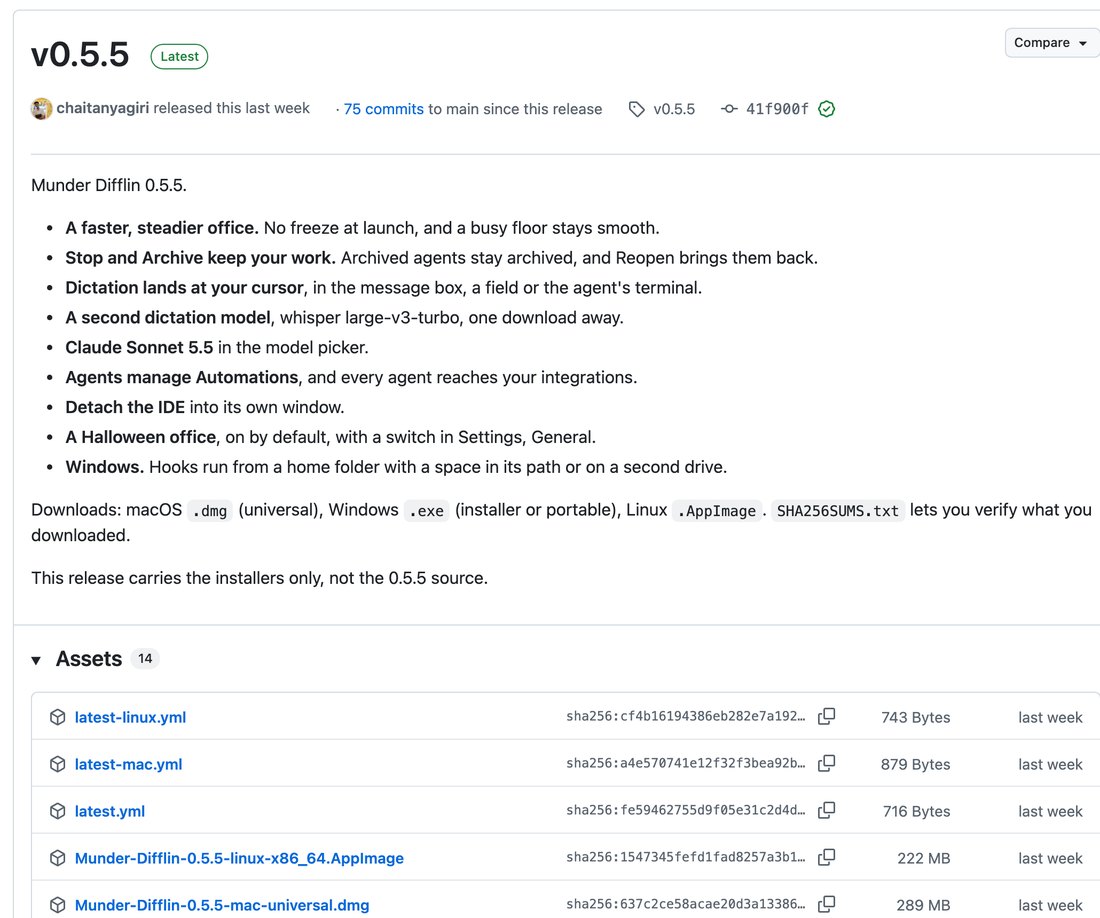Click hash text sha256:fe59462755d9f05e31c2d4d…

(x=685, y=810)
